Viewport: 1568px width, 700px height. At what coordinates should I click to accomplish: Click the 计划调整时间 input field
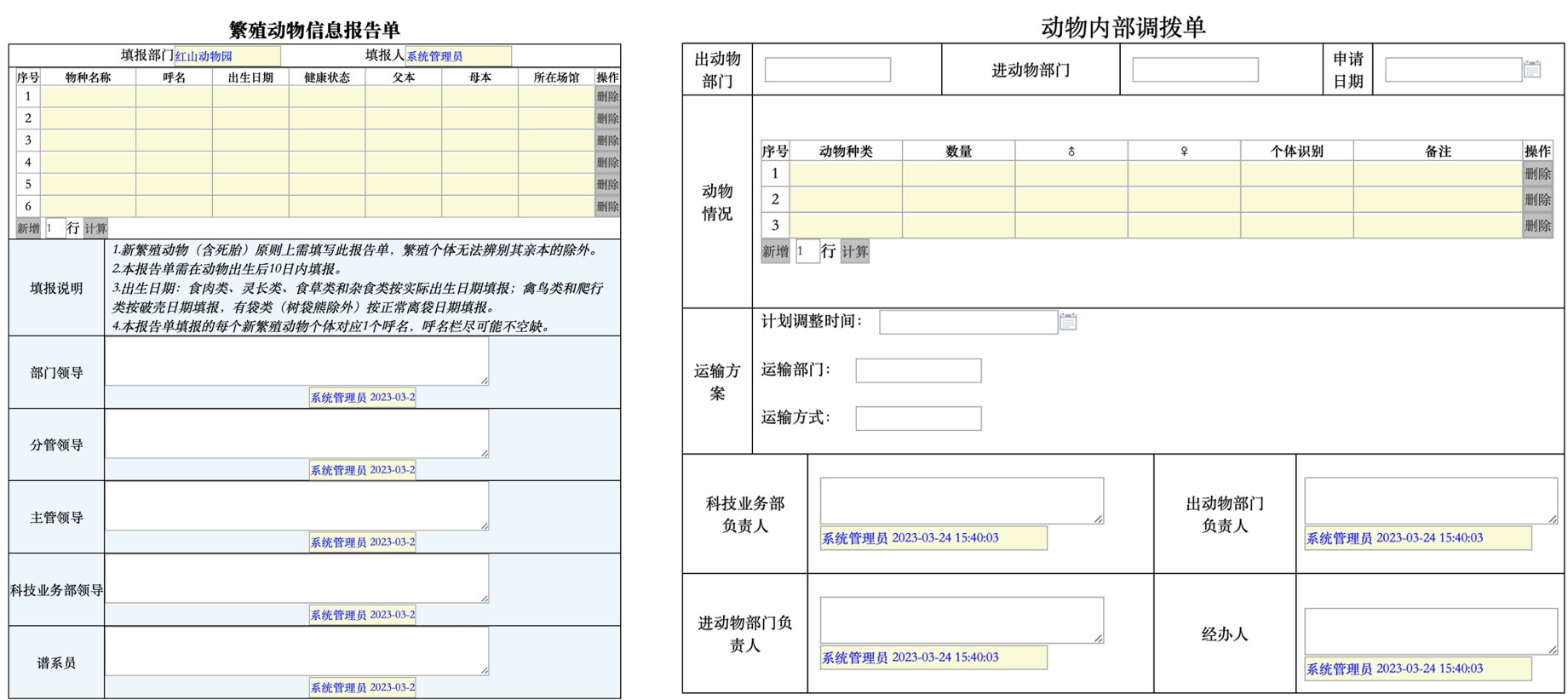coord(968,322)
